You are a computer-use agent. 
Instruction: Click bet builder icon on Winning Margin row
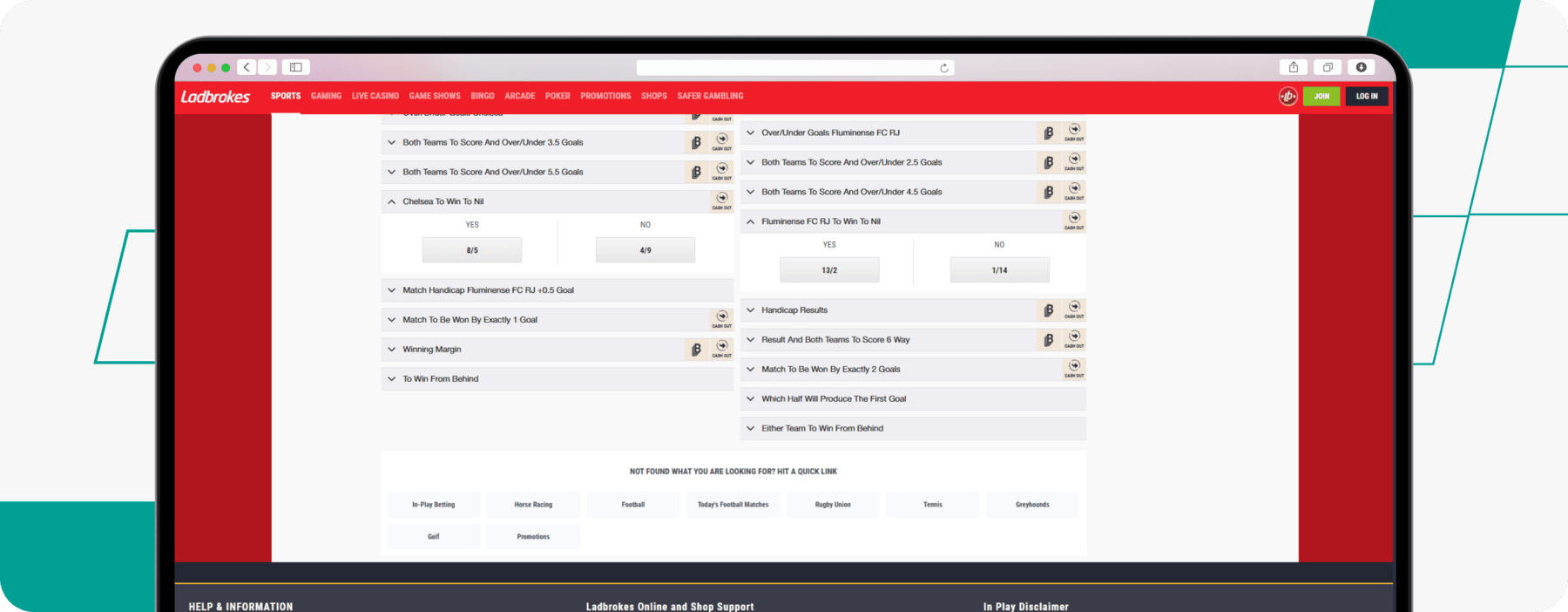pyautogui.click(x=696, y=350)
